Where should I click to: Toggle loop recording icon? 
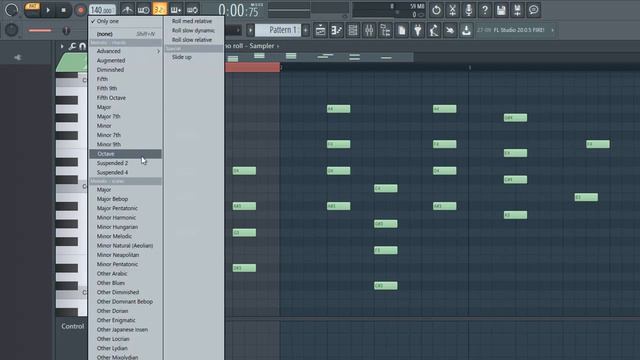(192, 10)
